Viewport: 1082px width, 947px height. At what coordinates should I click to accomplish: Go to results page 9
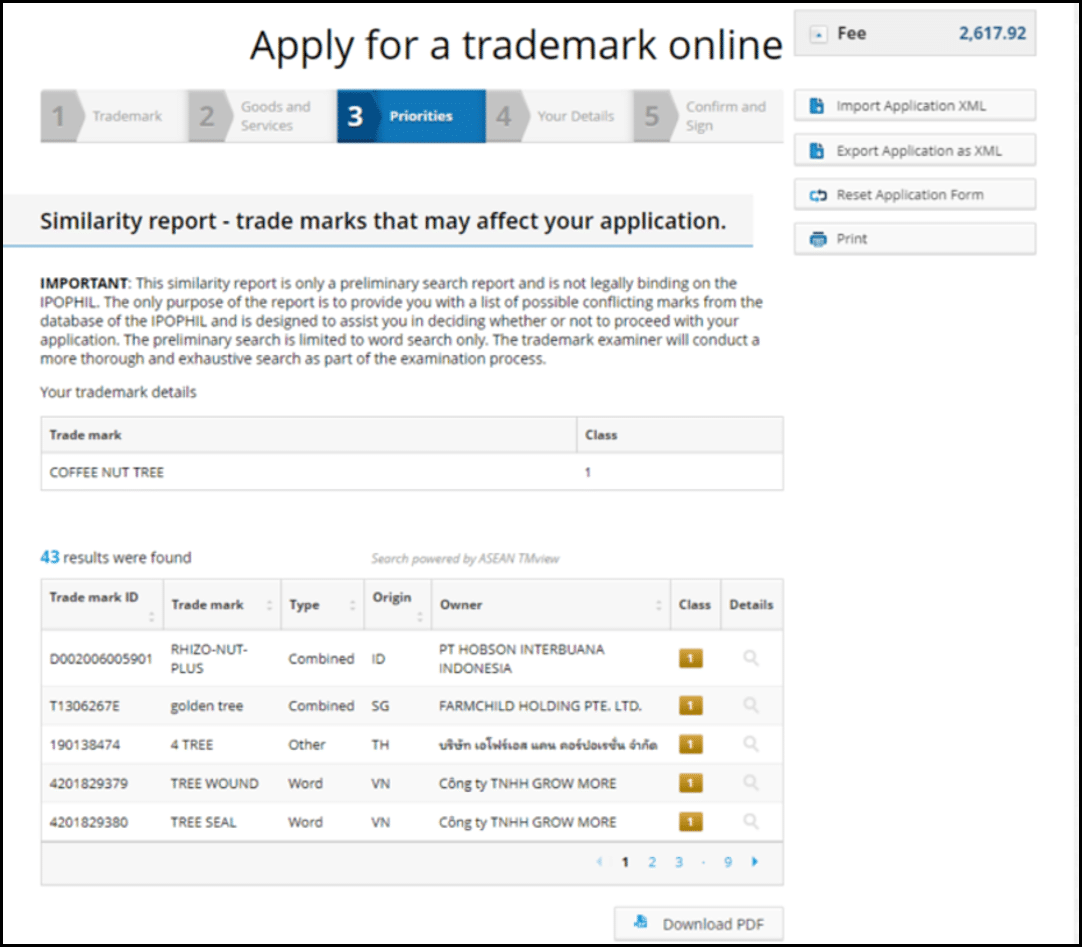tap(728, 861)
